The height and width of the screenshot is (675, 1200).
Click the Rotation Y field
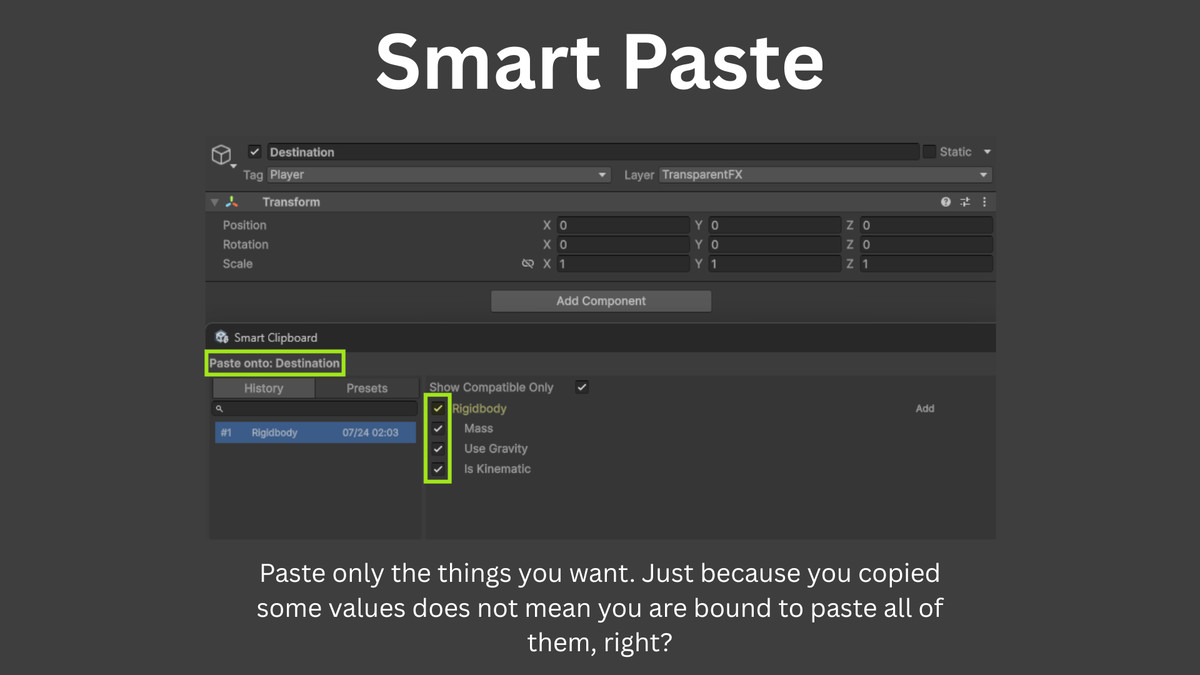775,245
